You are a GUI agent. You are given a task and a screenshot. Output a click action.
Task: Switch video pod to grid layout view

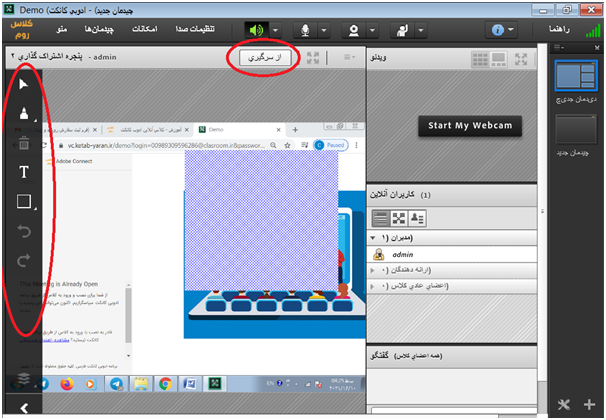click(x=480, y=60)
